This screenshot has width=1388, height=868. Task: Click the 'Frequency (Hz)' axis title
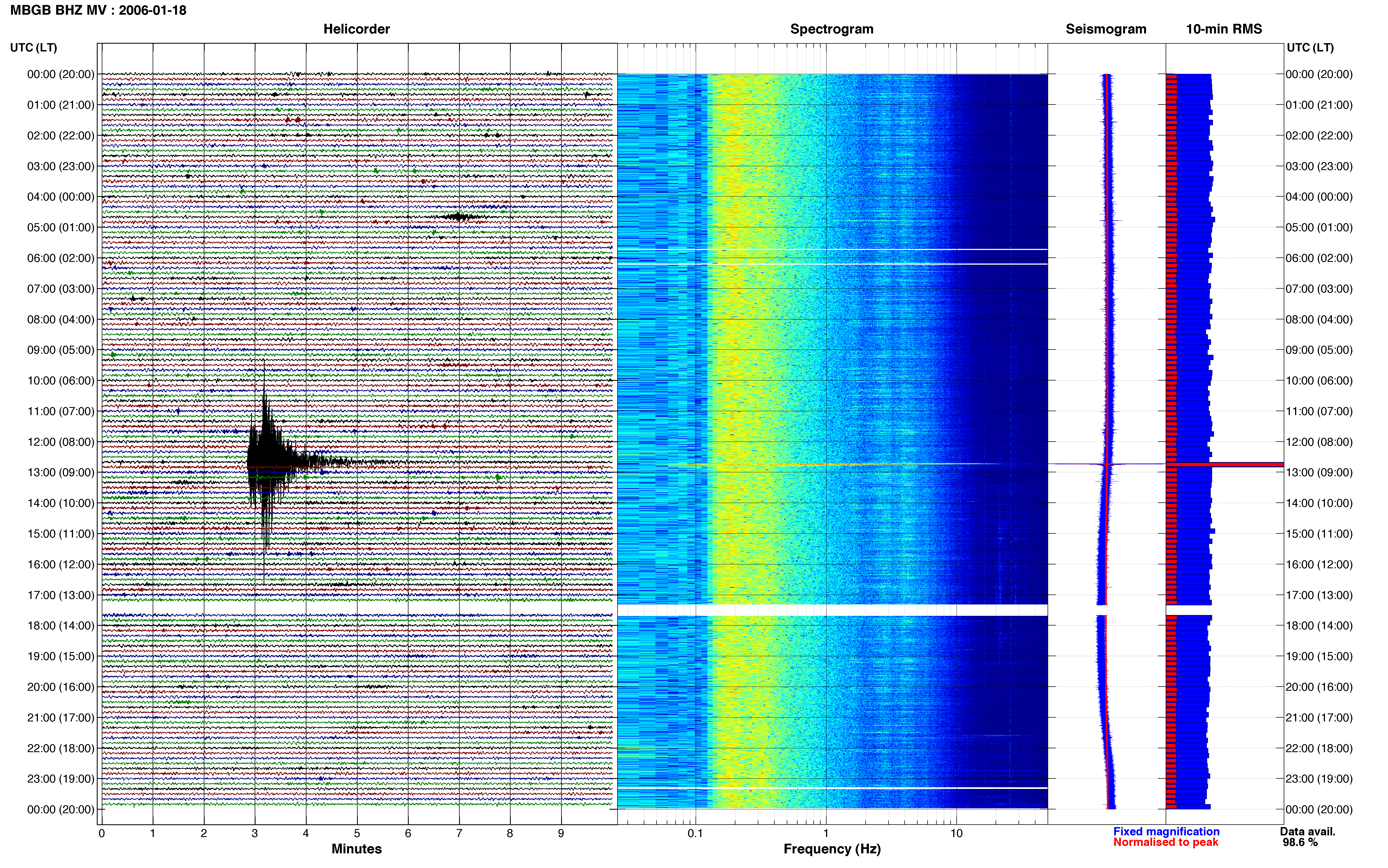832,849
